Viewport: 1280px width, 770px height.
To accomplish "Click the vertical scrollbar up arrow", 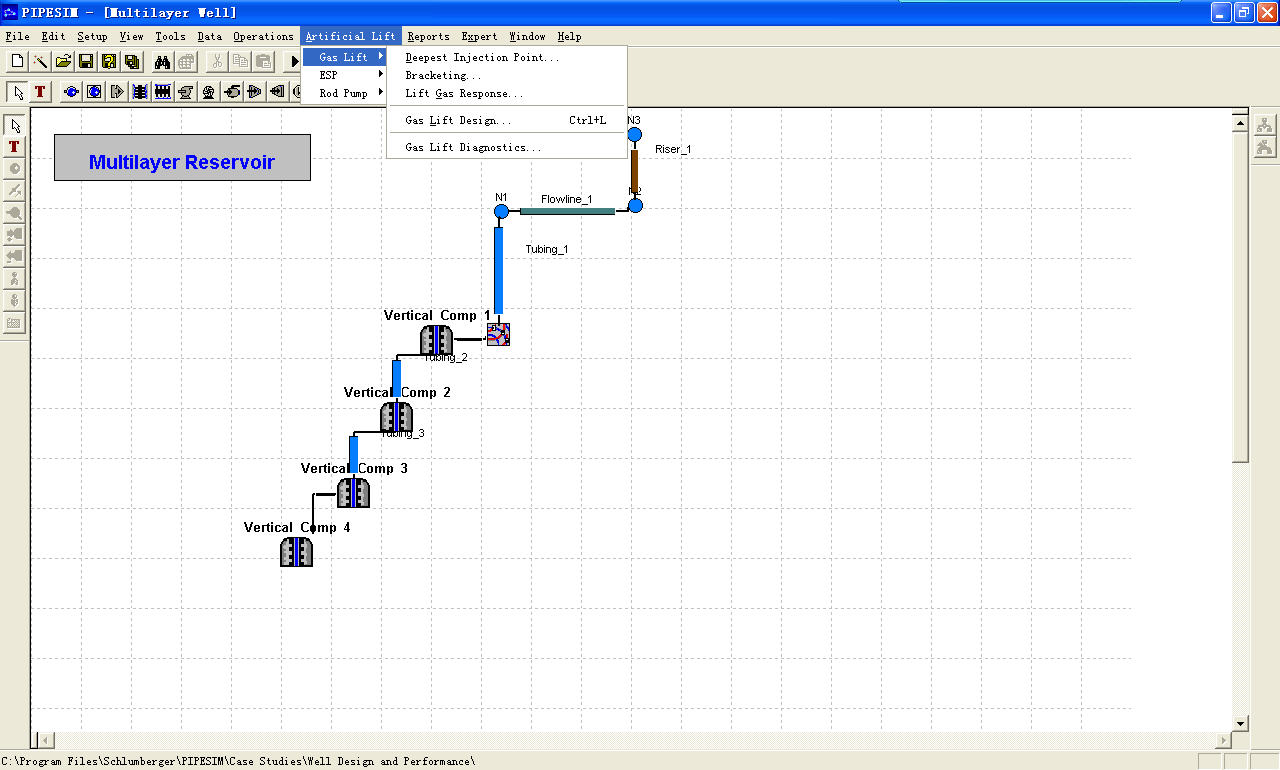I will pos(1241,125).
